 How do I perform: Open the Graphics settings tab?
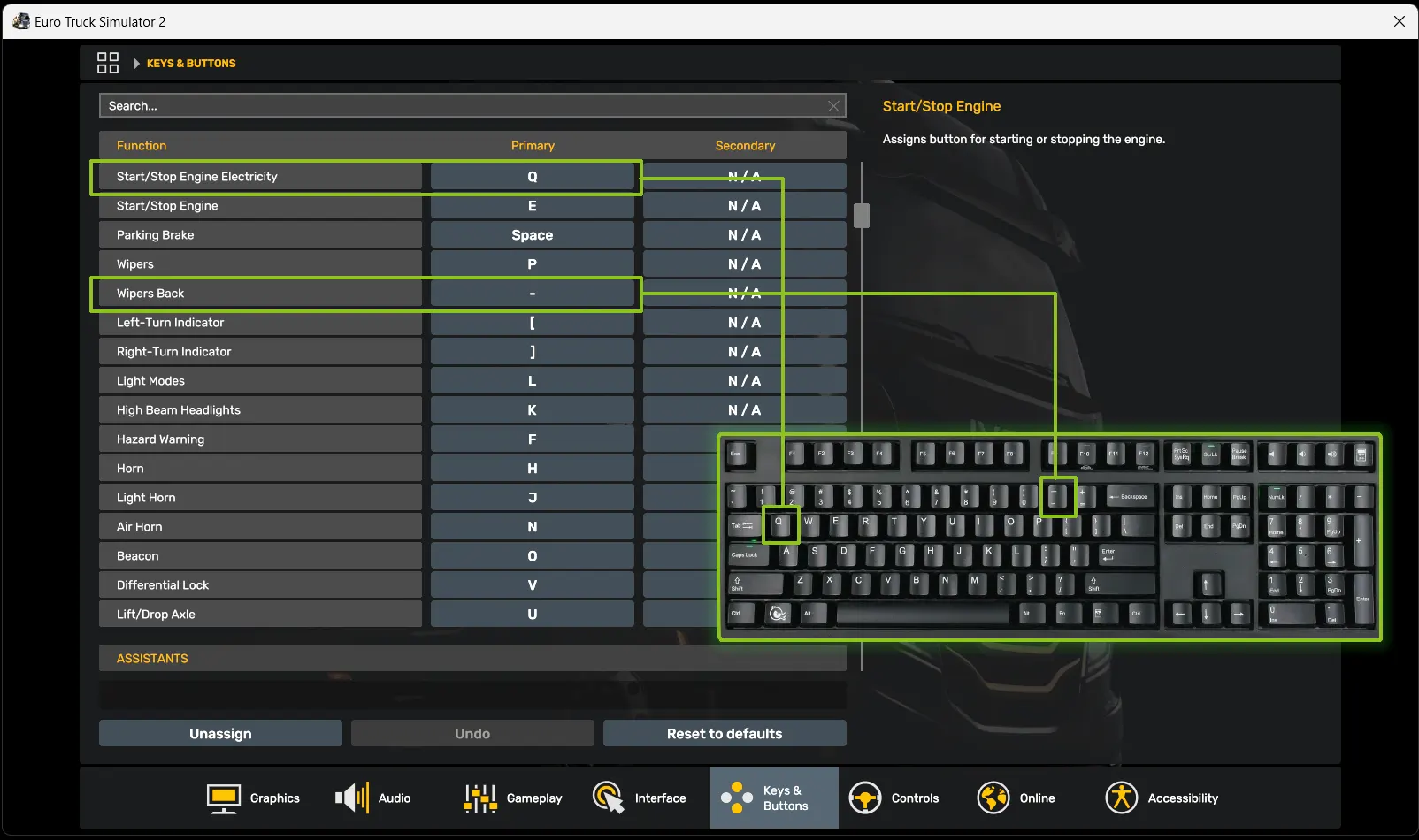[x=252, y=798]
